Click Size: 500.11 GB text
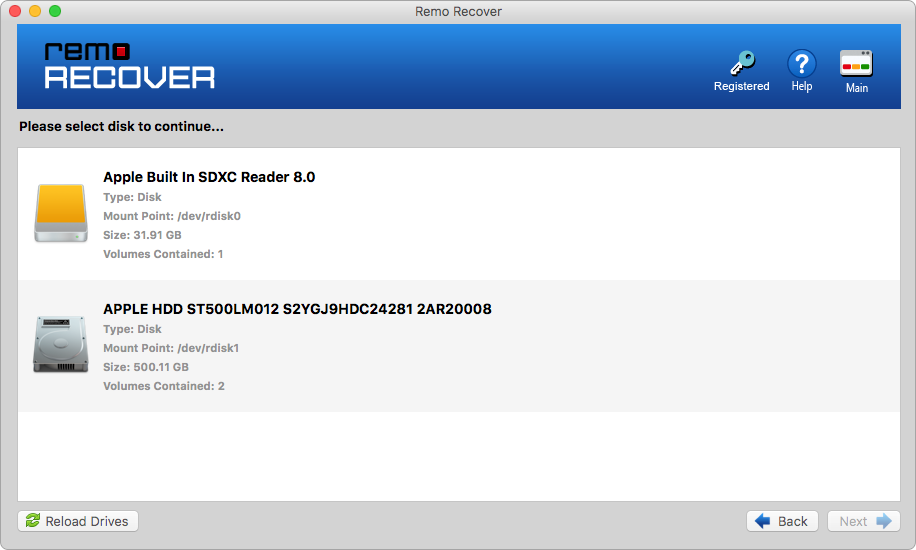Screen dimensions: 916x550 tap(146, 367)
